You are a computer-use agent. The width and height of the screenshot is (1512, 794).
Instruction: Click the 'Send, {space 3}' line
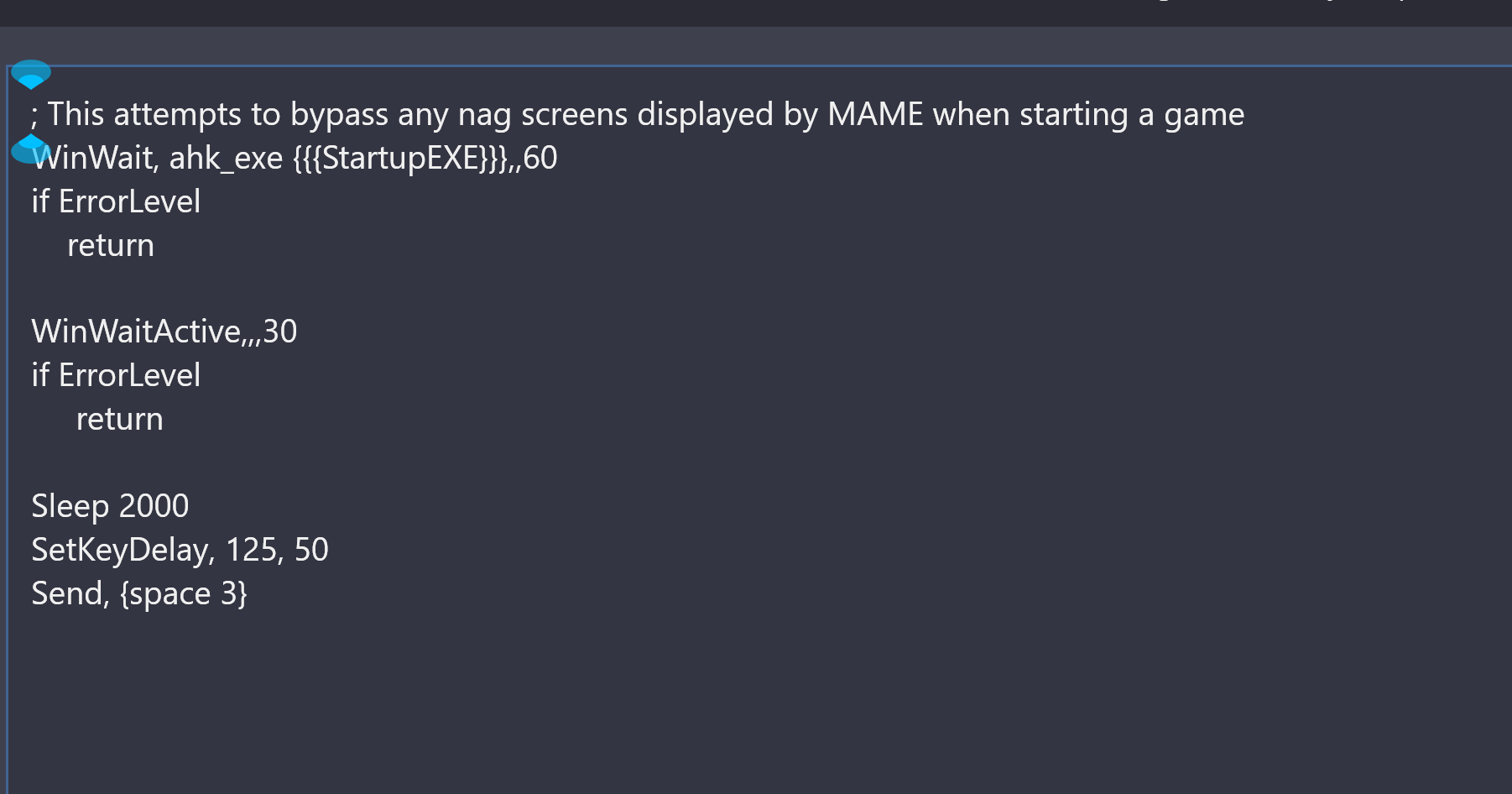[139, 593]
